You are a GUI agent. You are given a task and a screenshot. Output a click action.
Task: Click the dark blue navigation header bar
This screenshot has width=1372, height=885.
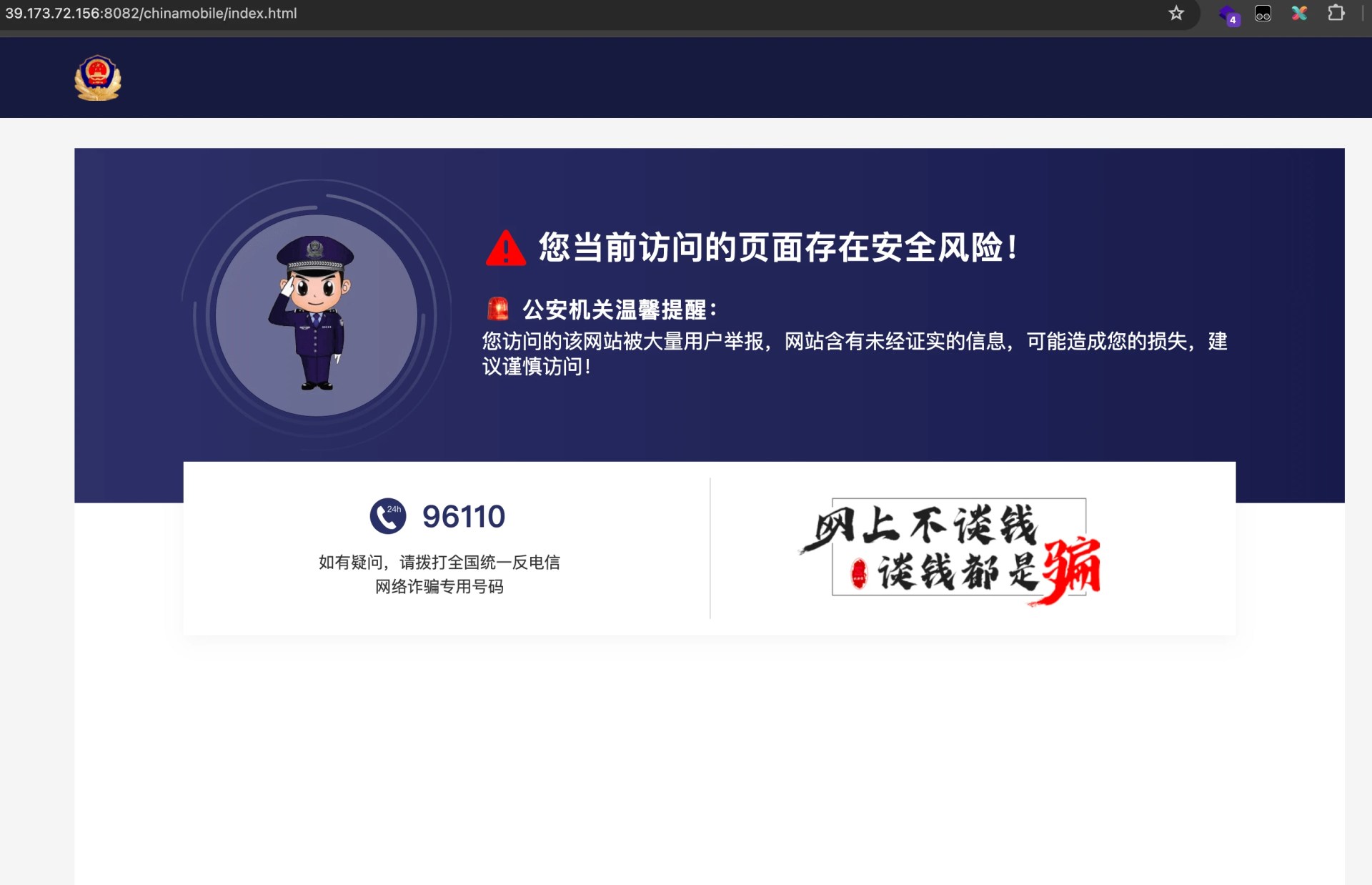click(686, 76)
